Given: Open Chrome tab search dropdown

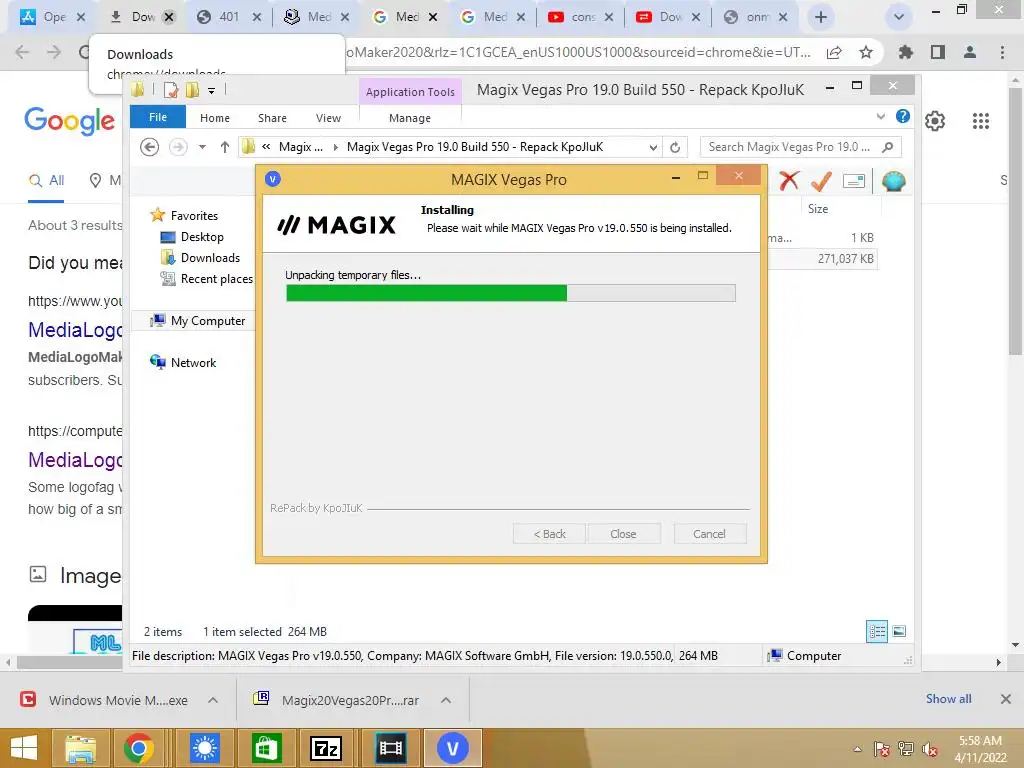Looking at the screenshot, I should [x=899, y=17].
